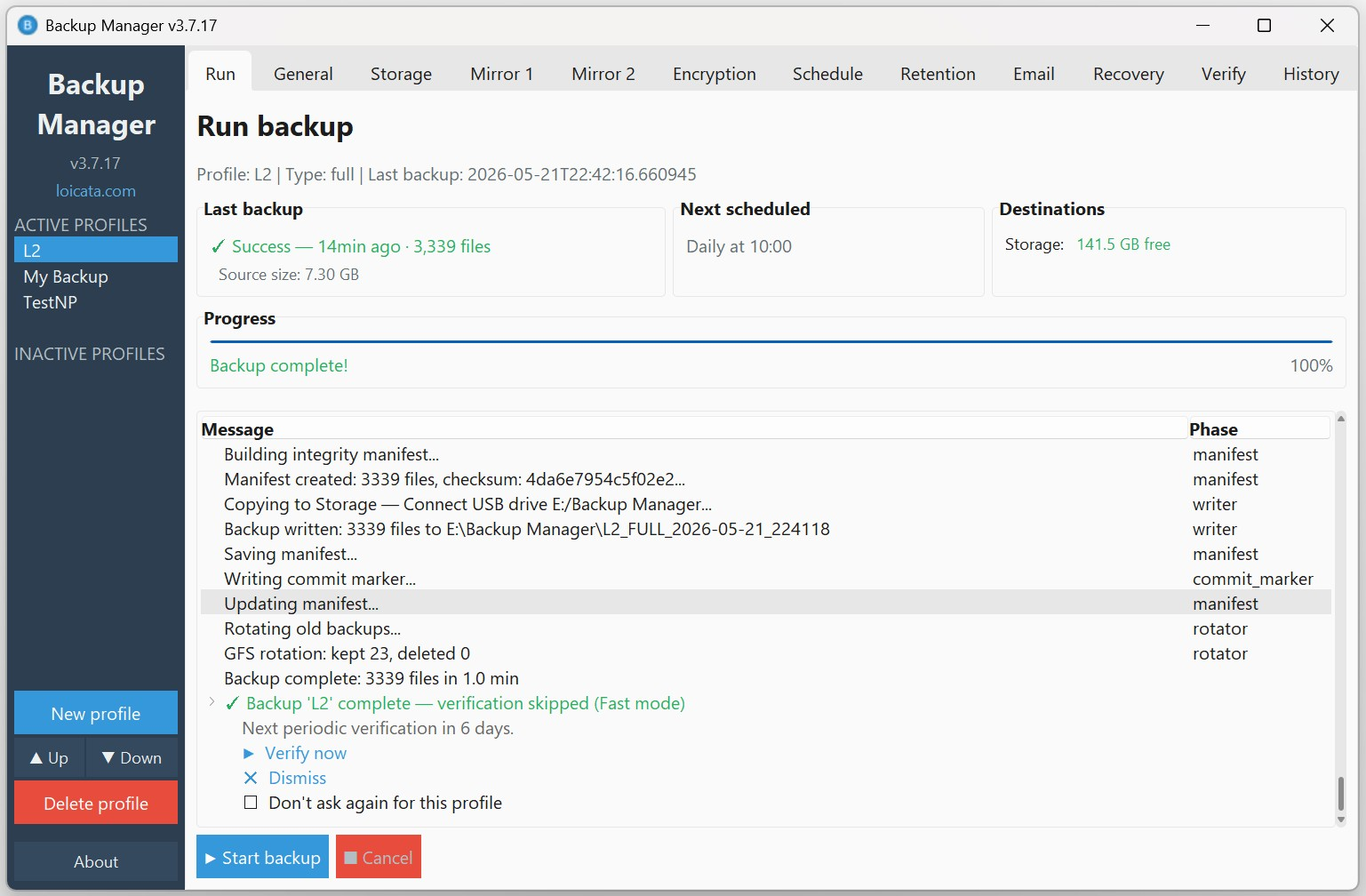Viewport: 1366px width, 896px height.
Task: Click the green checkmark beside Backup 'L2' complete
Action: pyautogui.click(x=232, y=704)
